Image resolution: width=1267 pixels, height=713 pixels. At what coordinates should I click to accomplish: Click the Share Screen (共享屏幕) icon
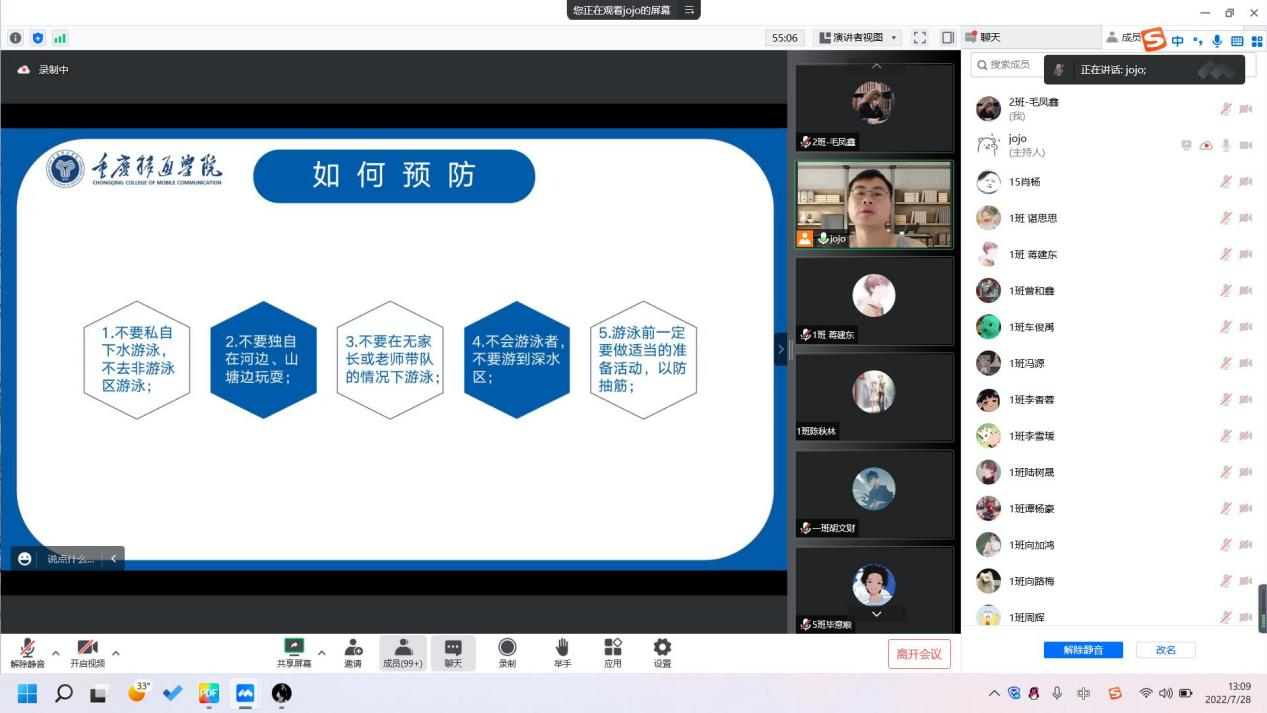point(294,648)
